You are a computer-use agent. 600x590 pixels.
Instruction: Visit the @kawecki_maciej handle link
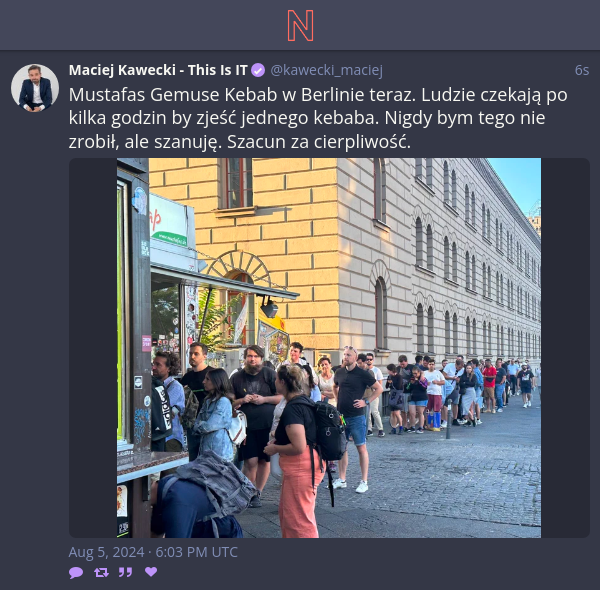[x=326, y=70]
